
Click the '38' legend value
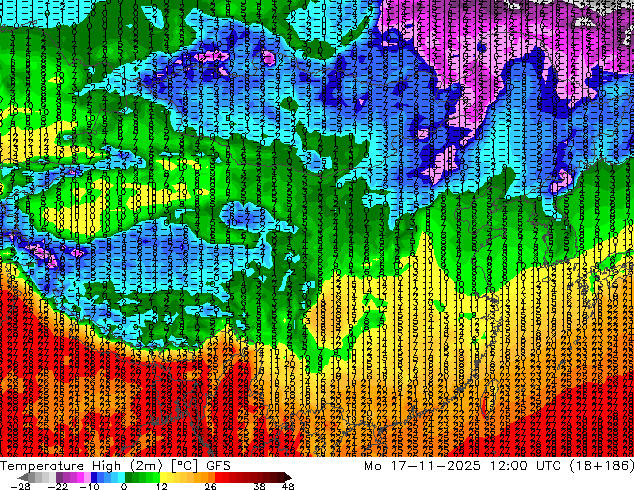(260, 486)
